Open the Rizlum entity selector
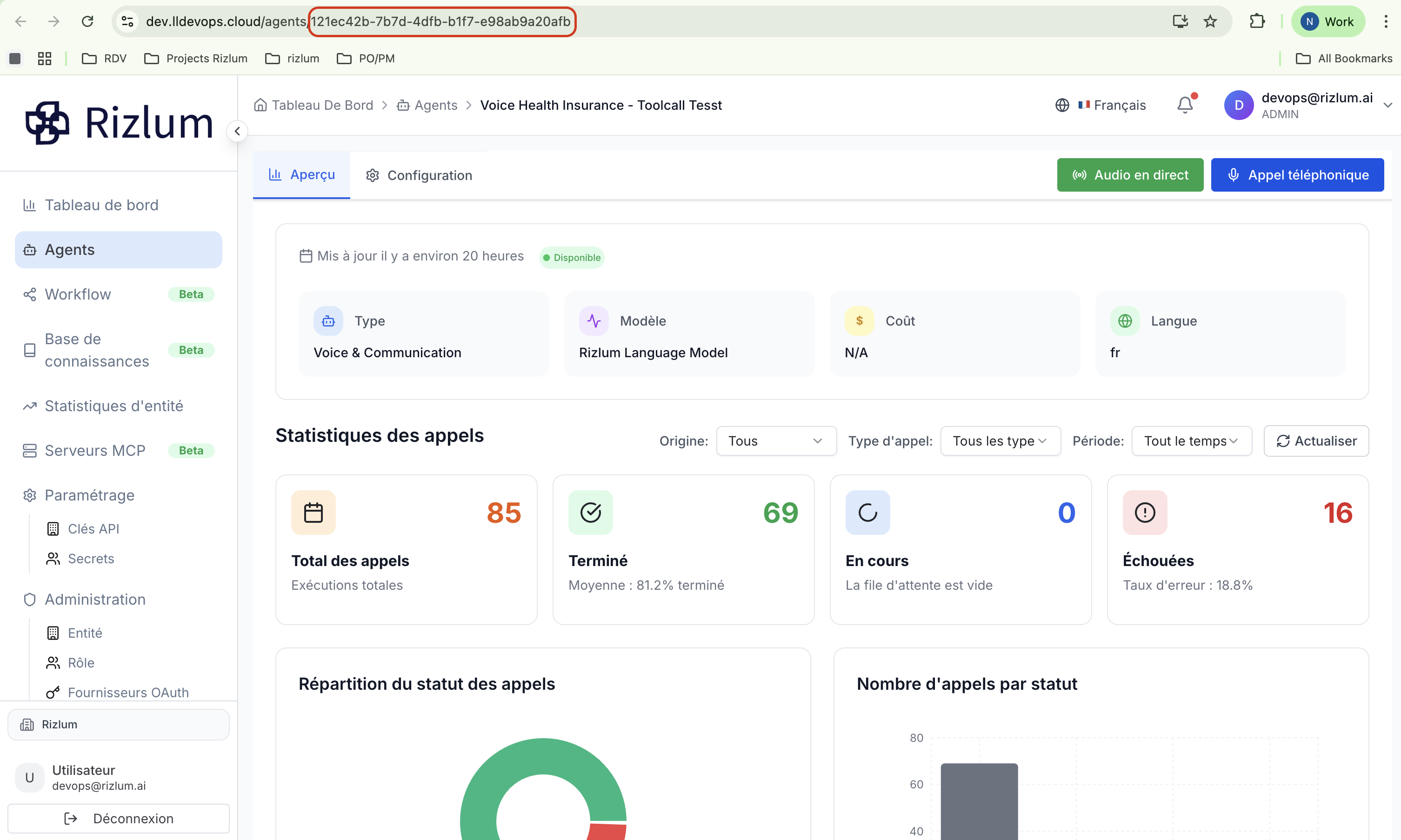 [x=118, y=725]
